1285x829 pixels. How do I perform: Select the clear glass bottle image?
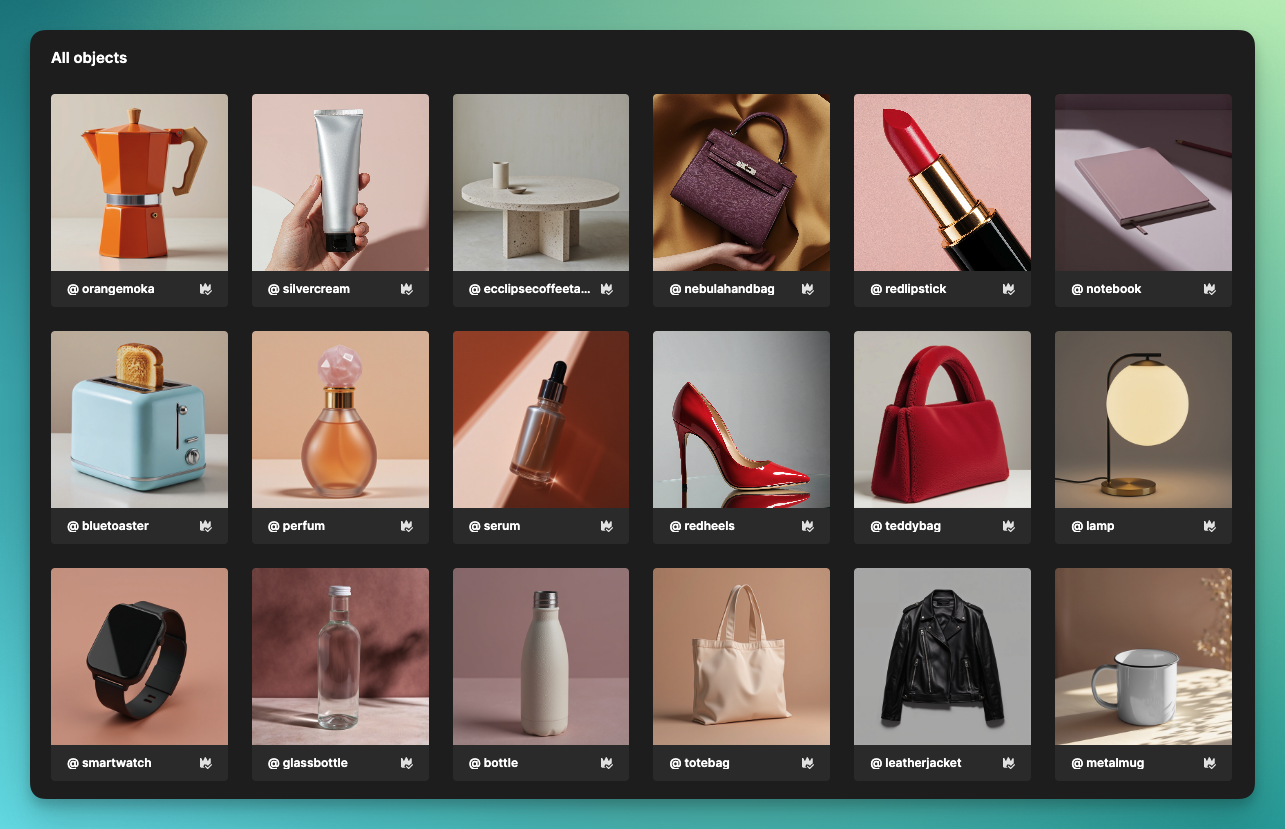tap(340, 656)
